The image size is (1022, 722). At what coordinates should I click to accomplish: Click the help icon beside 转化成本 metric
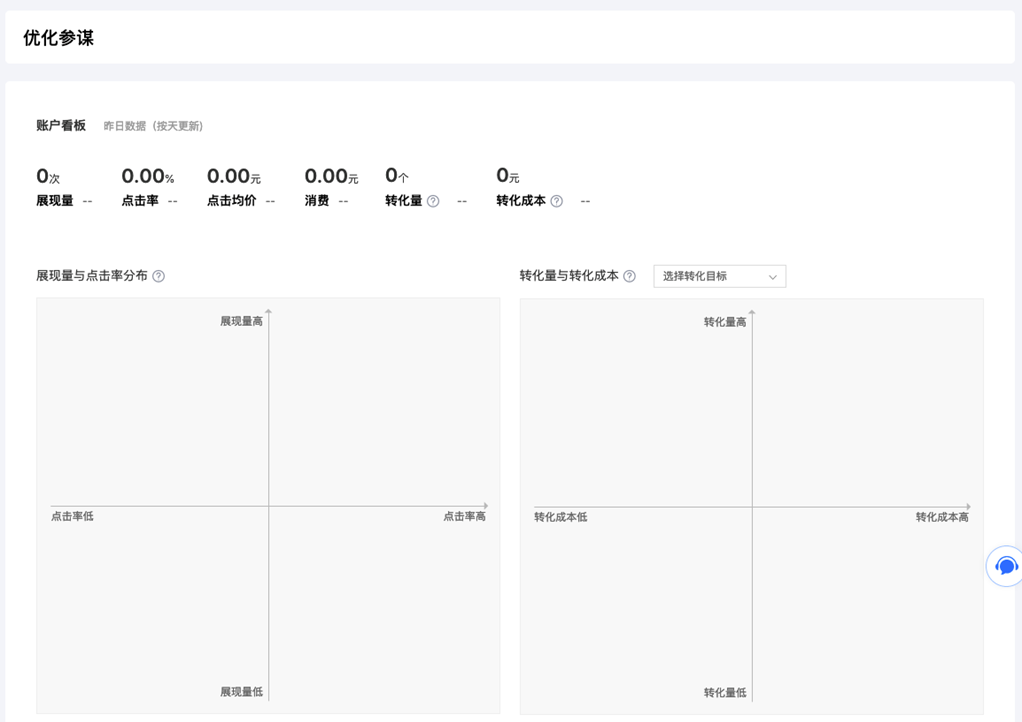click(557, 201)
